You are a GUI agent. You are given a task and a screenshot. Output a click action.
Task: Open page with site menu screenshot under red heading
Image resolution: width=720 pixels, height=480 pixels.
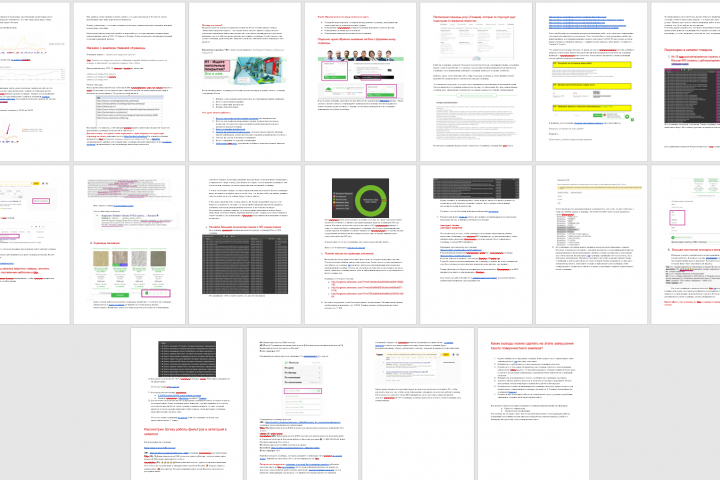(476, 82)
